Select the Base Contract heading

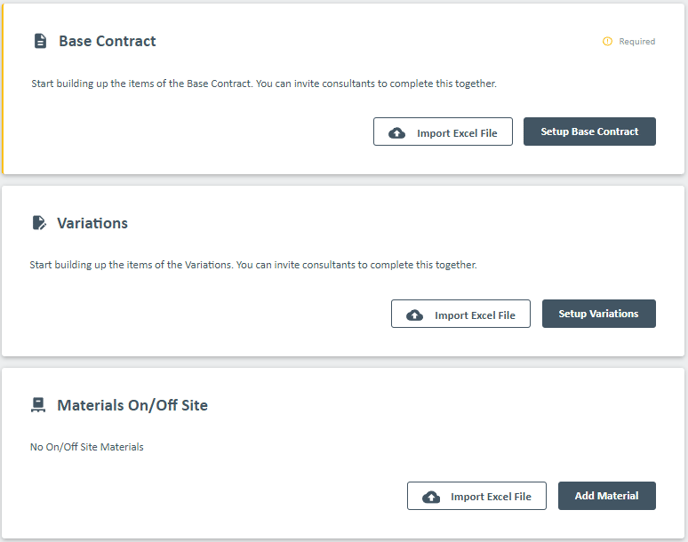click(107, 41)
